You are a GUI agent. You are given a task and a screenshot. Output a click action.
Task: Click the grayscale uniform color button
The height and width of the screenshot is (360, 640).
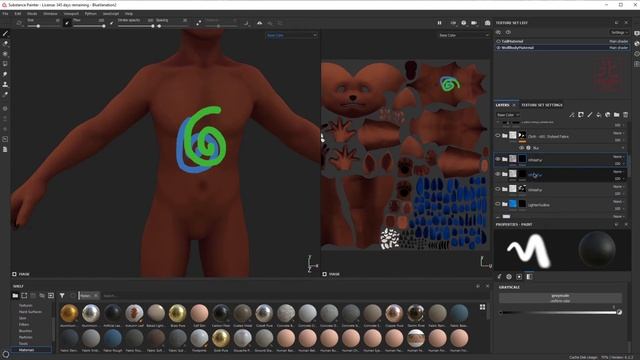point(560,298)
